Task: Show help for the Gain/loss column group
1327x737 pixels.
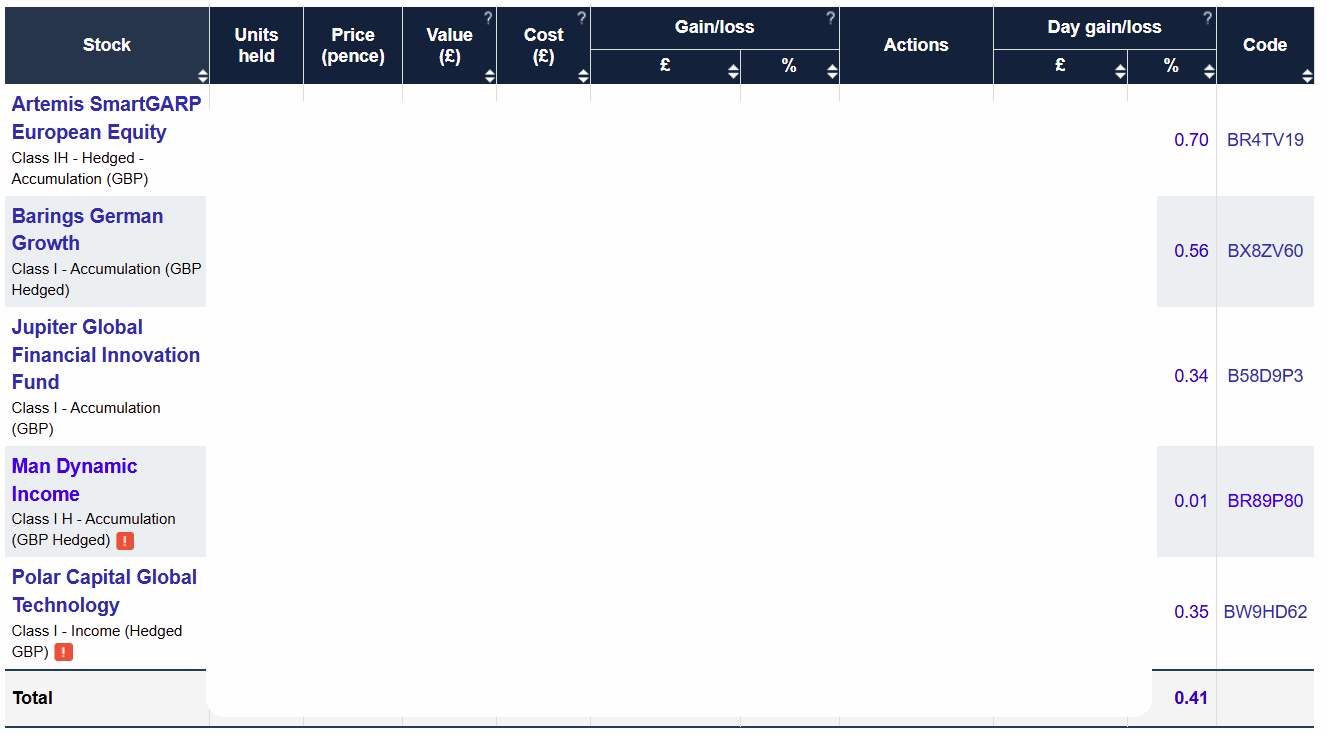Action: pyautogui.click(x=830, y=17)
